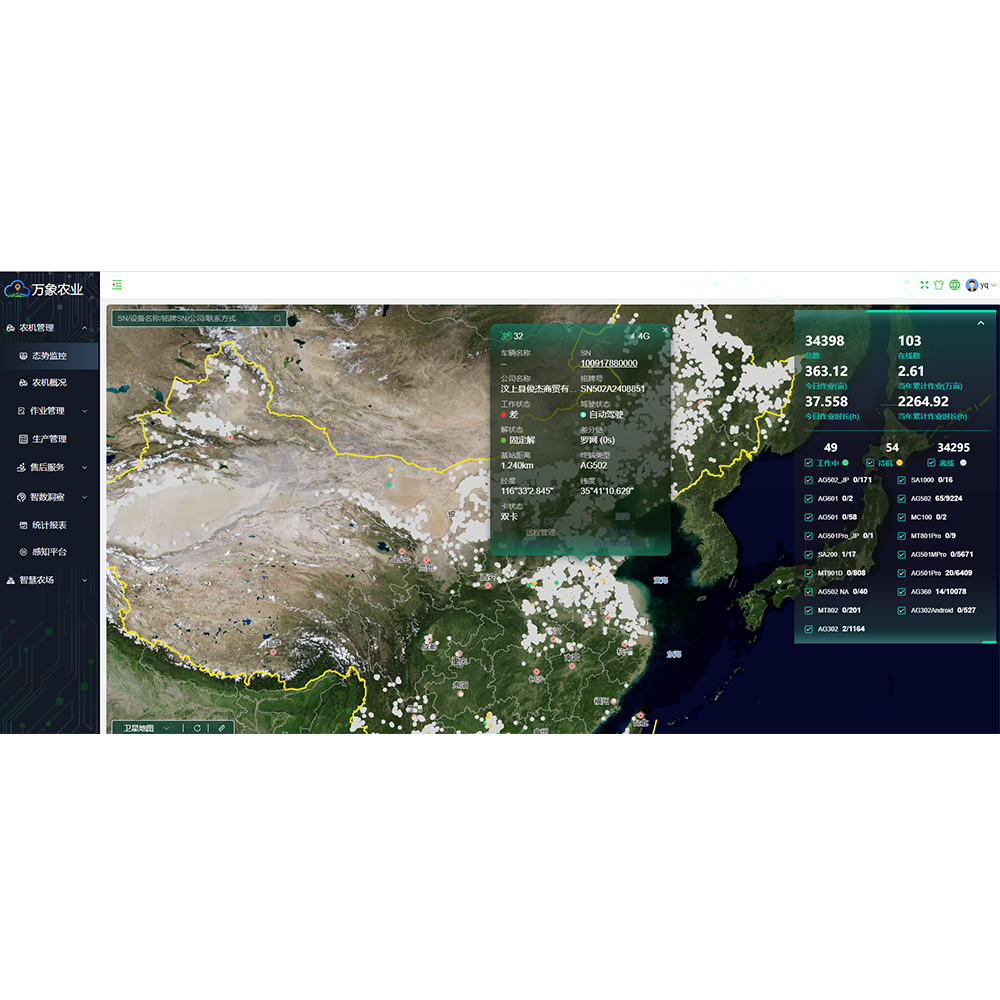Select the ruler measure tool on map
Screen dimensions: 1000x1000
[222, 728]
